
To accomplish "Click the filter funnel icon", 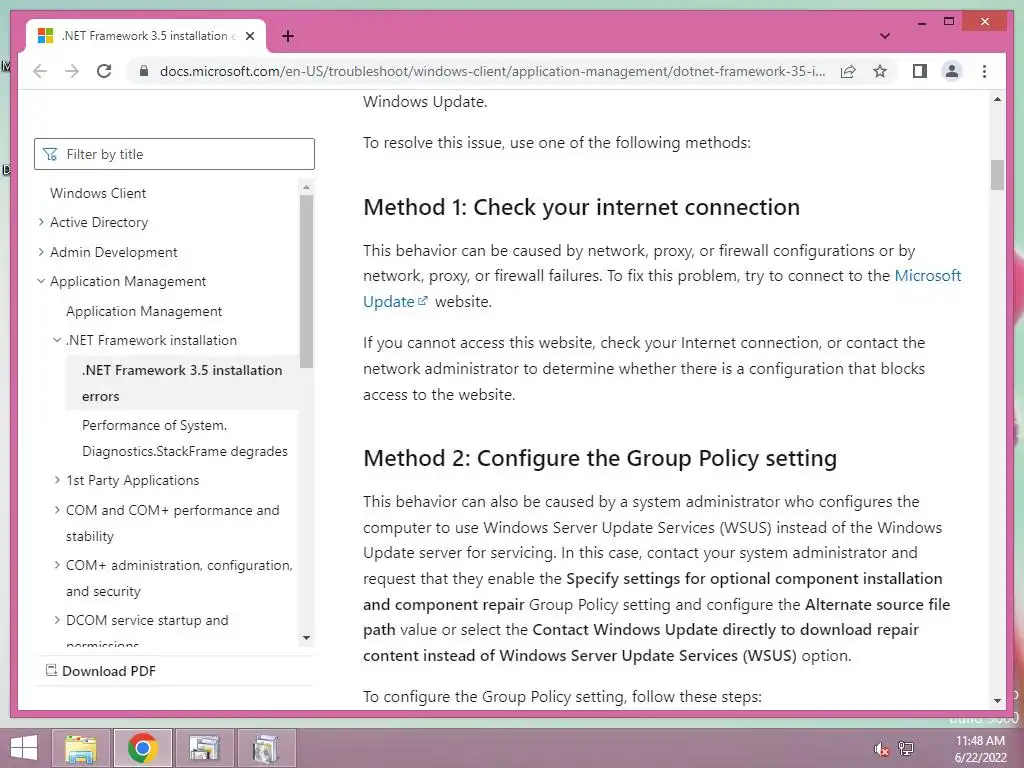I will click(50, 154).
